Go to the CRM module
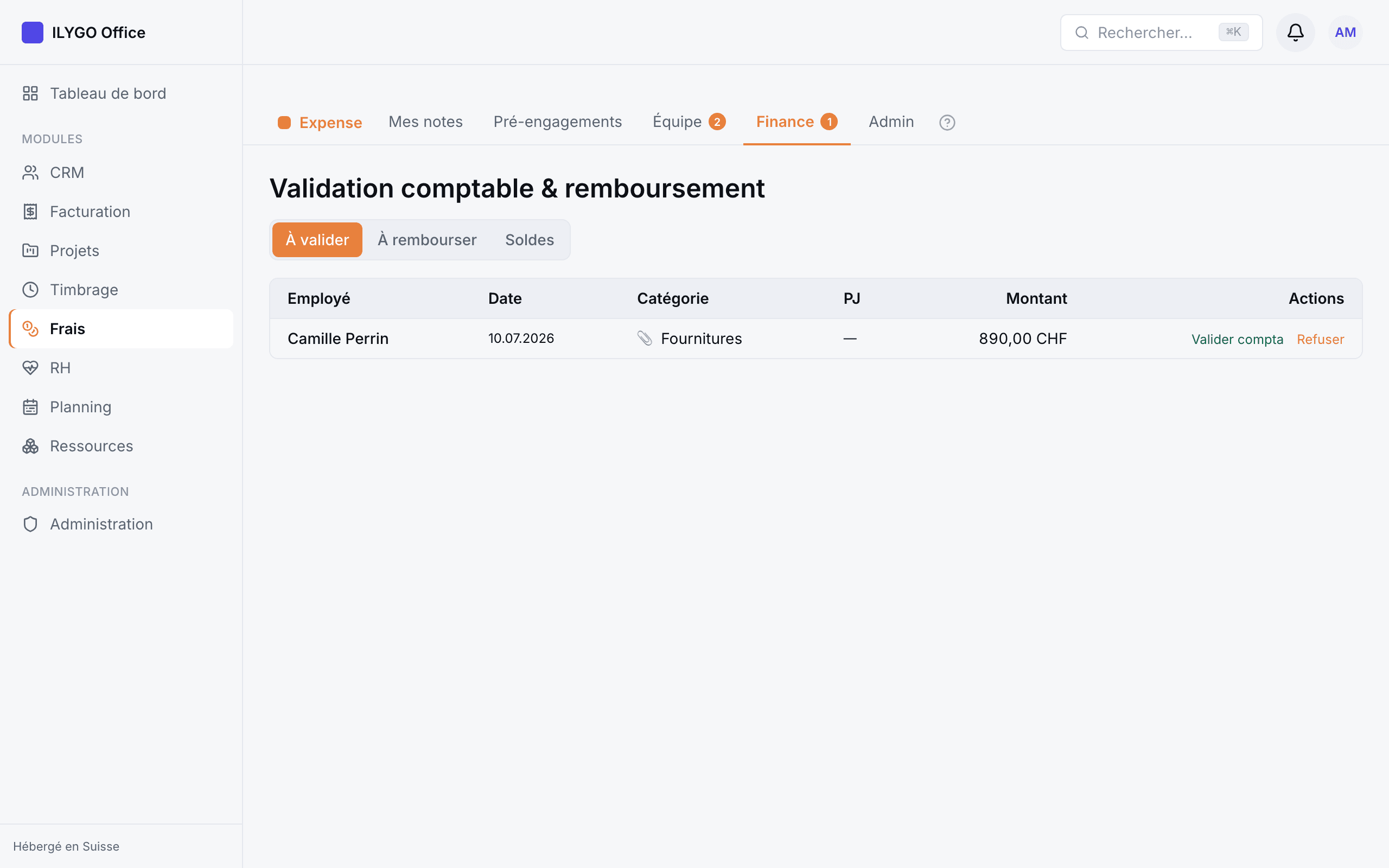Image resolution: width=1389 pixels, height=868 pixels. click(x=121, y=172)
